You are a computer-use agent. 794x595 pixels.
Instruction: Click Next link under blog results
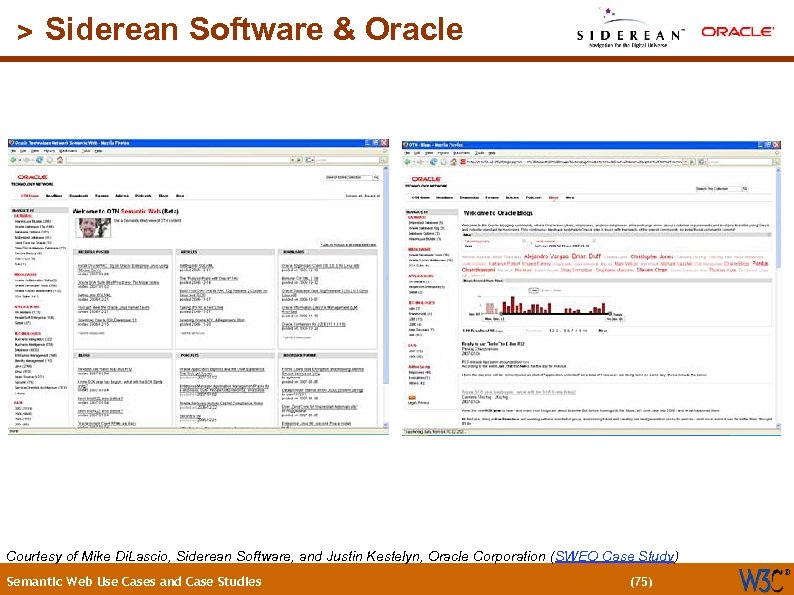tap(603, 331)
